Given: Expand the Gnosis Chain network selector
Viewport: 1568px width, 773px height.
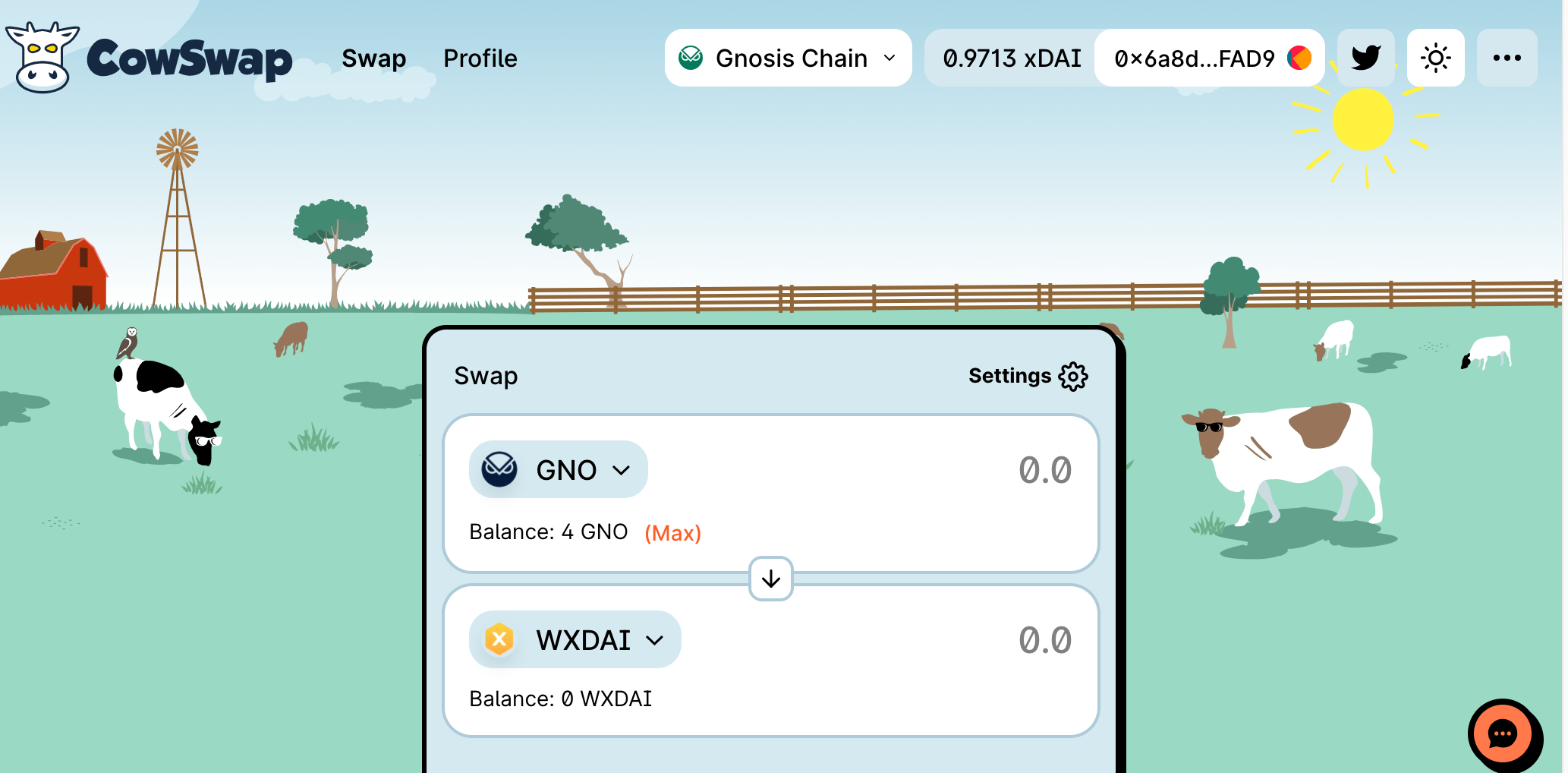Looking at the screenshot, I should [788, 58].
